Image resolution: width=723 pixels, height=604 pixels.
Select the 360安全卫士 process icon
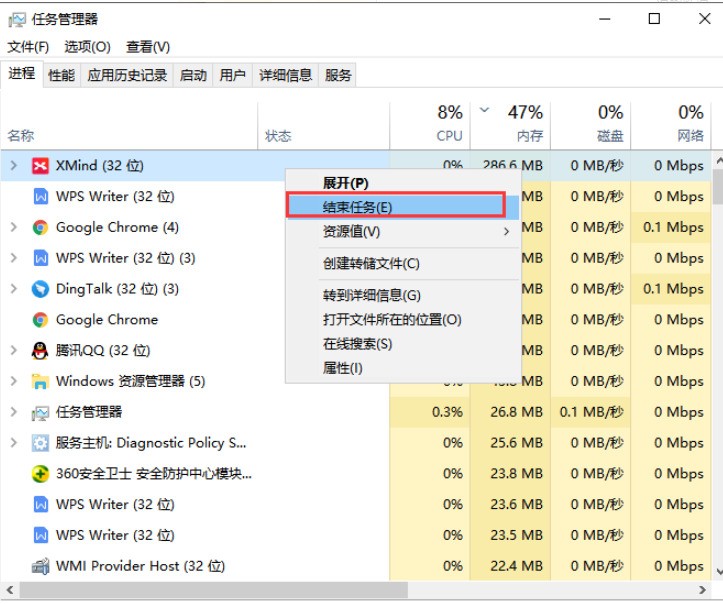(40, 474)
